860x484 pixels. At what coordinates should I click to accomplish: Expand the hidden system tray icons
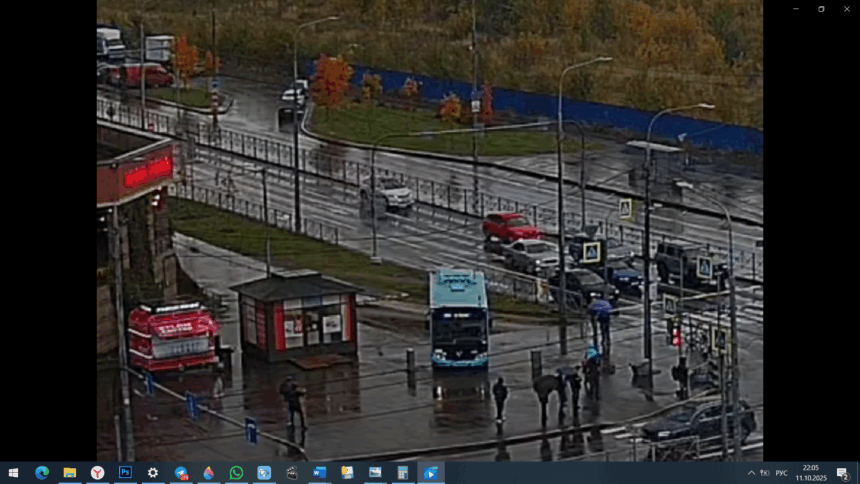pos(751,473)
